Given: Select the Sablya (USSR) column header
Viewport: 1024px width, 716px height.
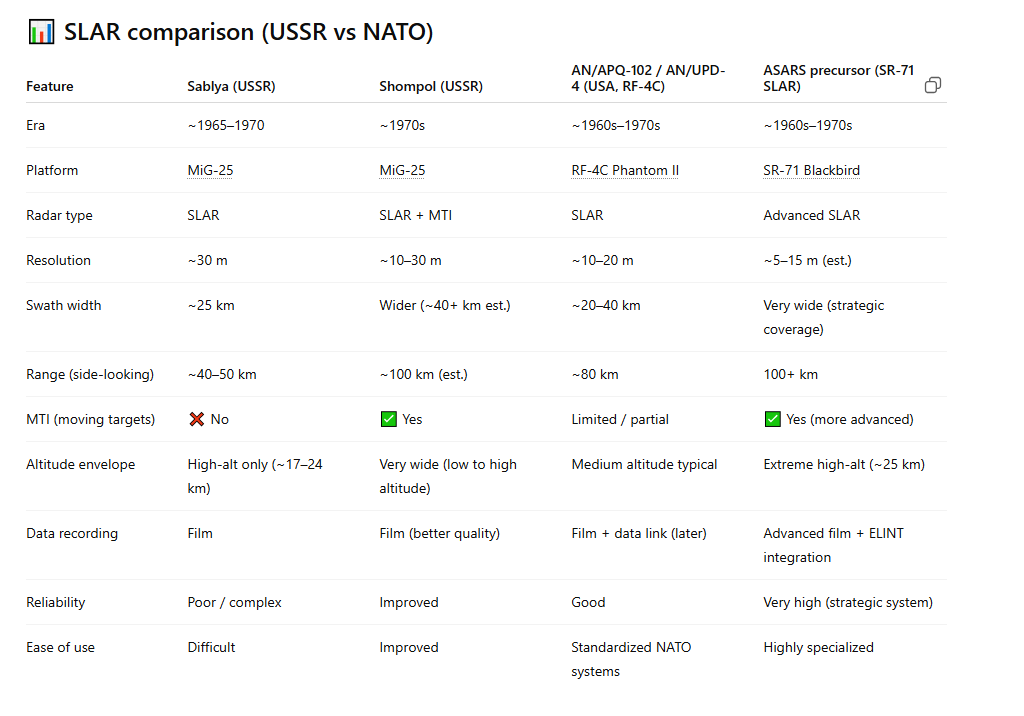Looking at the screenshot, I should (x=231, y=86).
